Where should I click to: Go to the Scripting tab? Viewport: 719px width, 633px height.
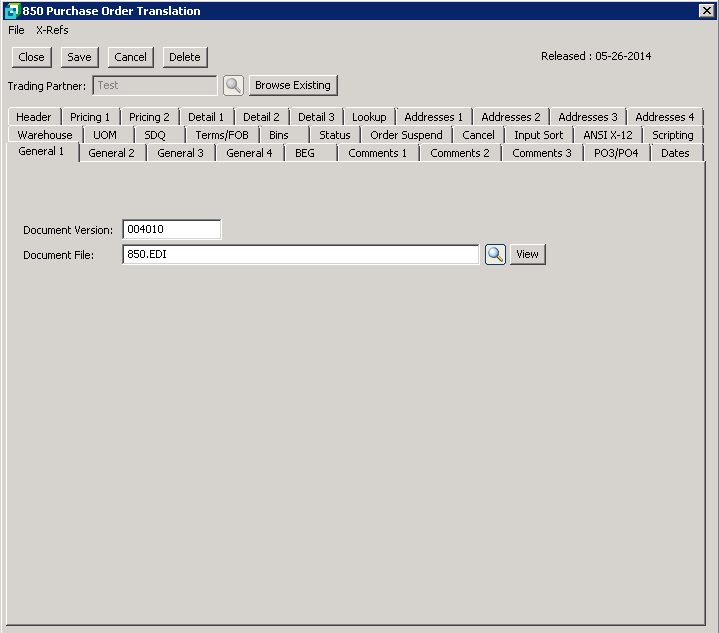tap(672, 135)
